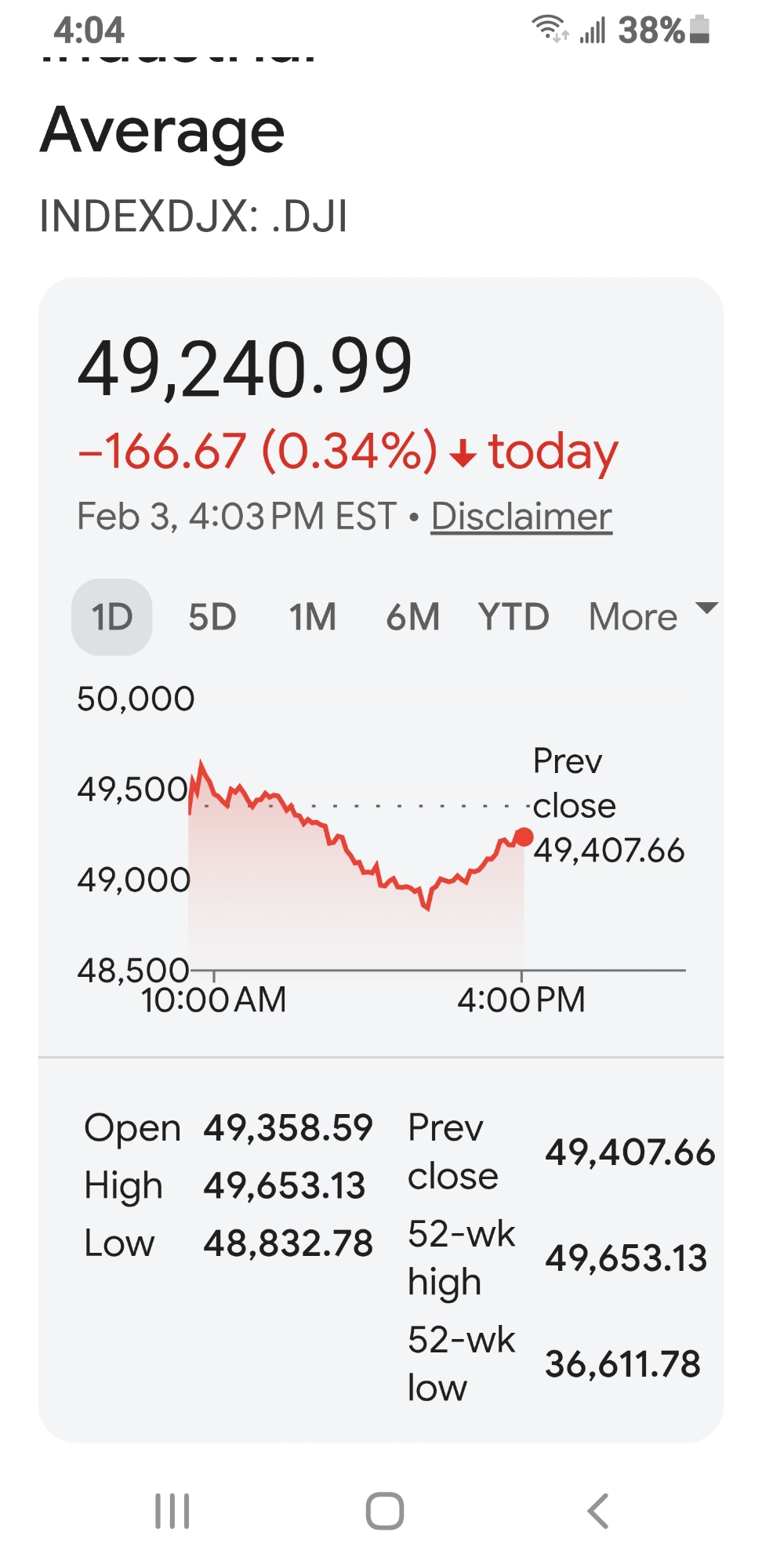The image size is (762, 1568).
Task: Switch to the 5D chart range
Action: pyautogui.click(x=212, y=617)
